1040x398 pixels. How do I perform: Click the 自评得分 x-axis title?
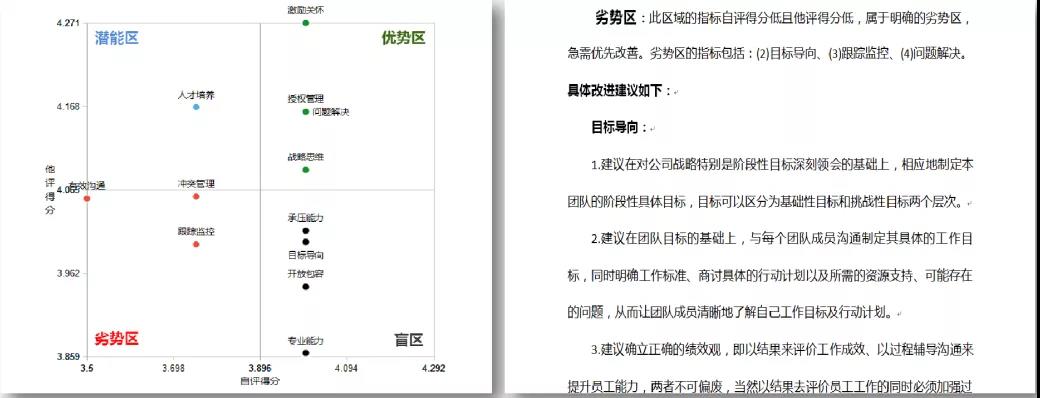coord(260,381)
